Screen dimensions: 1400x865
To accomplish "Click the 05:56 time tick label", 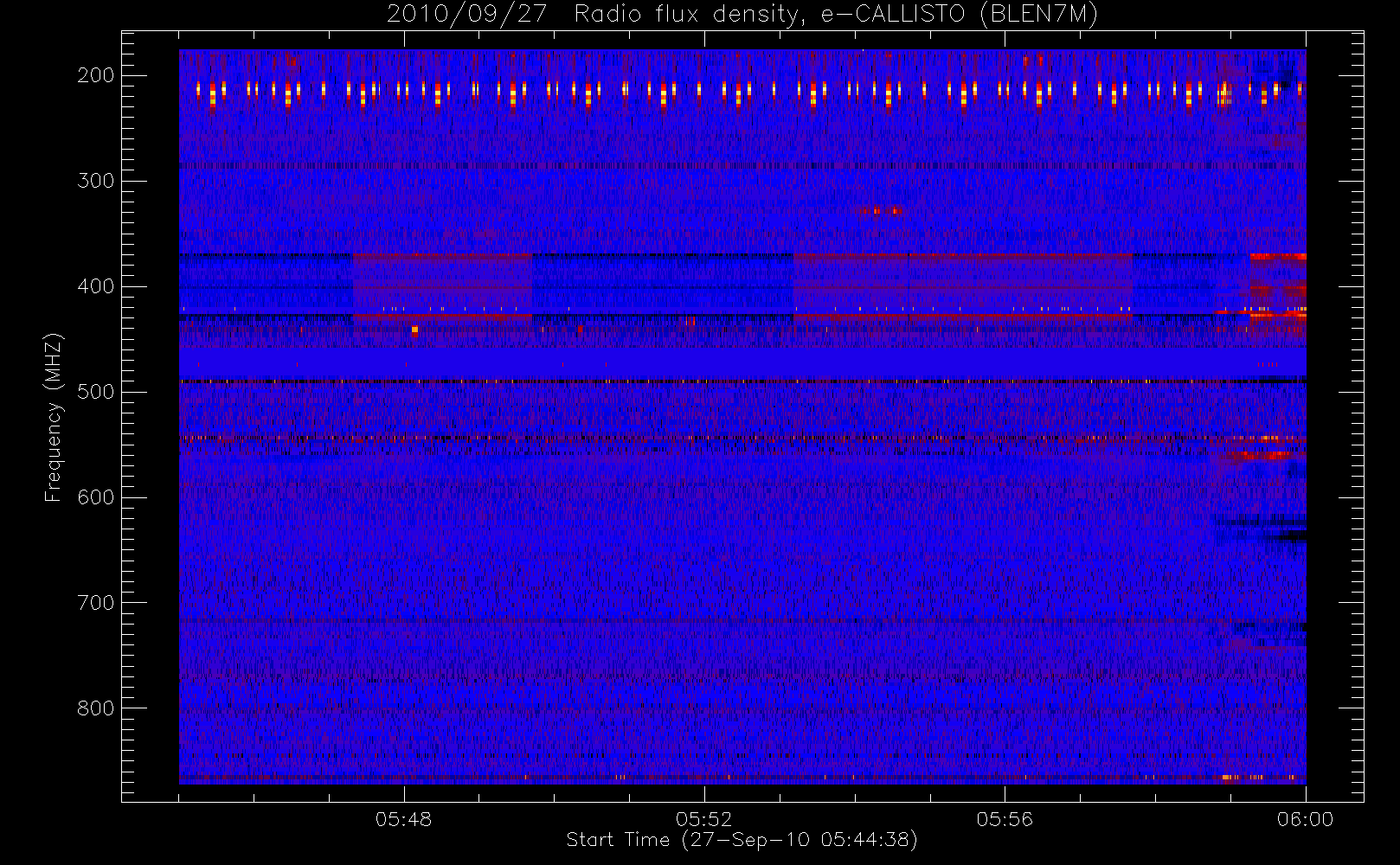I will 1005,819.
